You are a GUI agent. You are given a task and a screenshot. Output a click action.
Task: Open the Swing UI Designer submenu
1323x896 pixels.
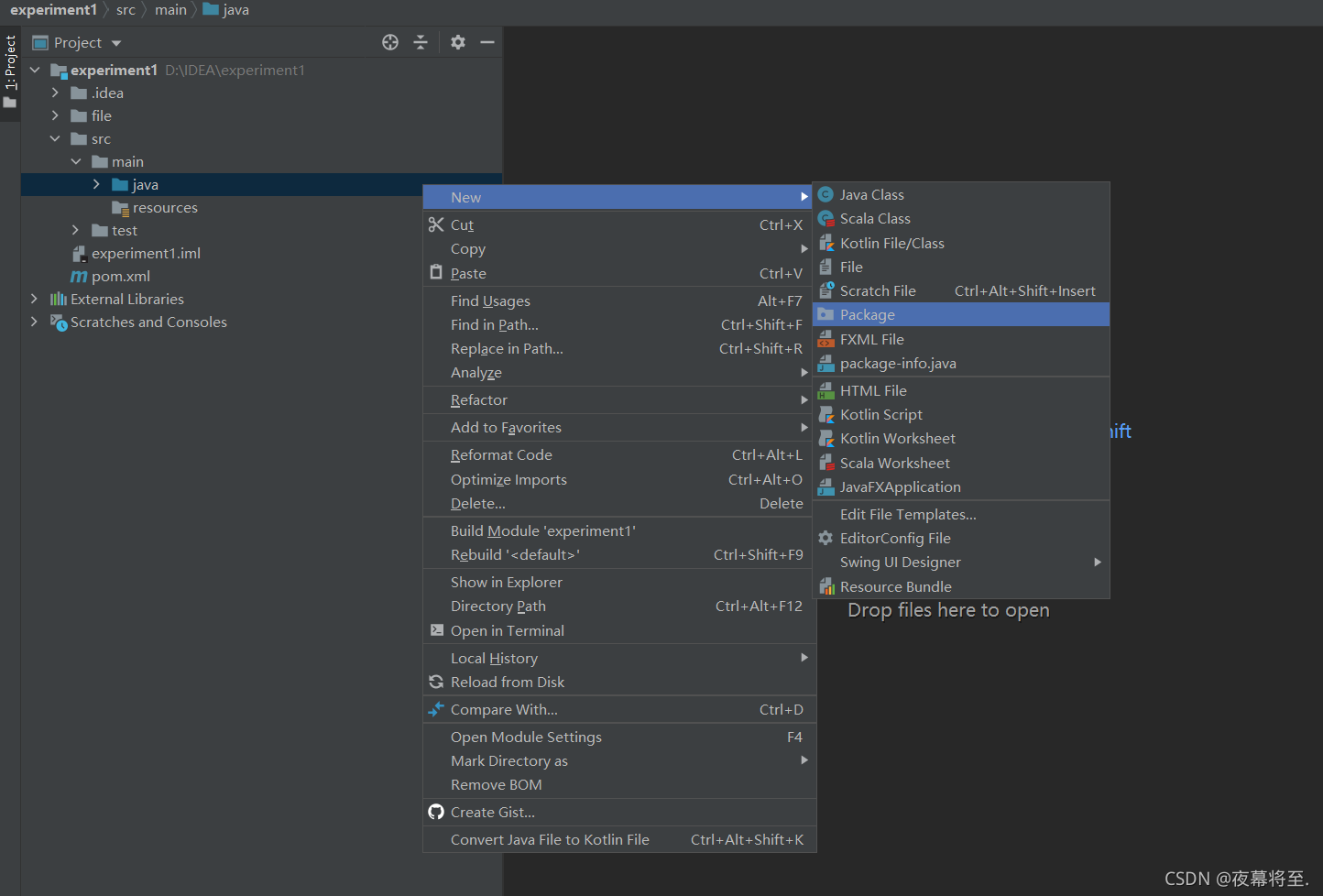click(x=961, y=562)
